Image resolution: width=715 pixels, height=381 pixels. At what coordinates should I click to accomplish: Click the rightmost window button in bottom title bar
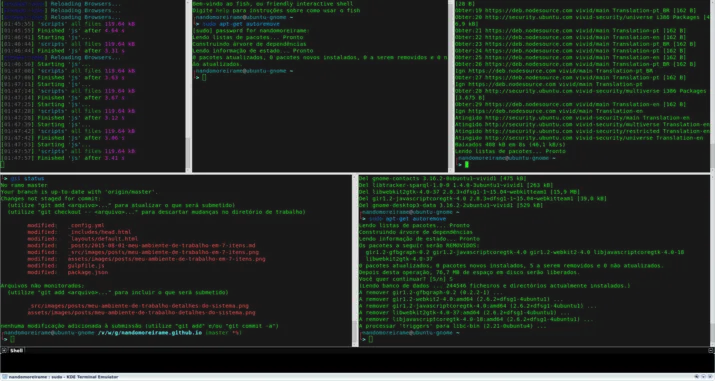(710, 377)
